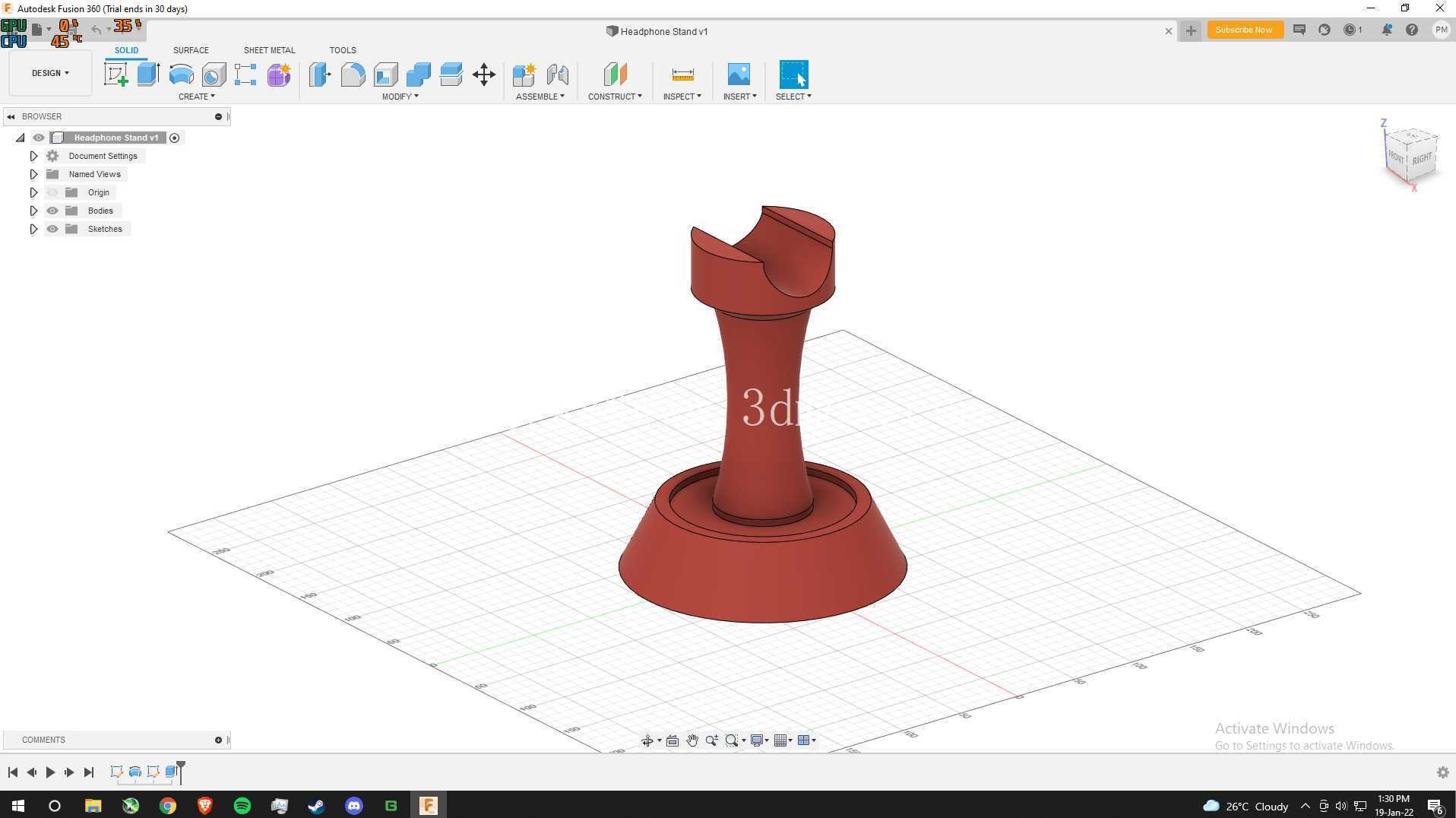Select the Offset Face tool
The width and height of the screenshot is (1456, 818).
[x=451, y=75]
